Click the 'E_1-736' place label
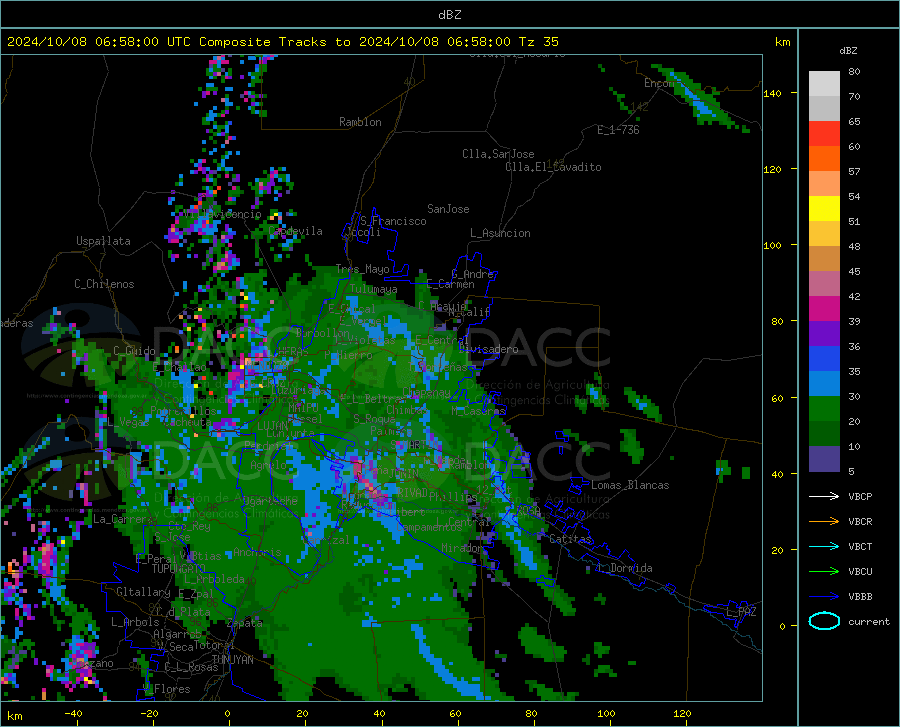Viewport: 900px width, 727px height. coord(618,130)
